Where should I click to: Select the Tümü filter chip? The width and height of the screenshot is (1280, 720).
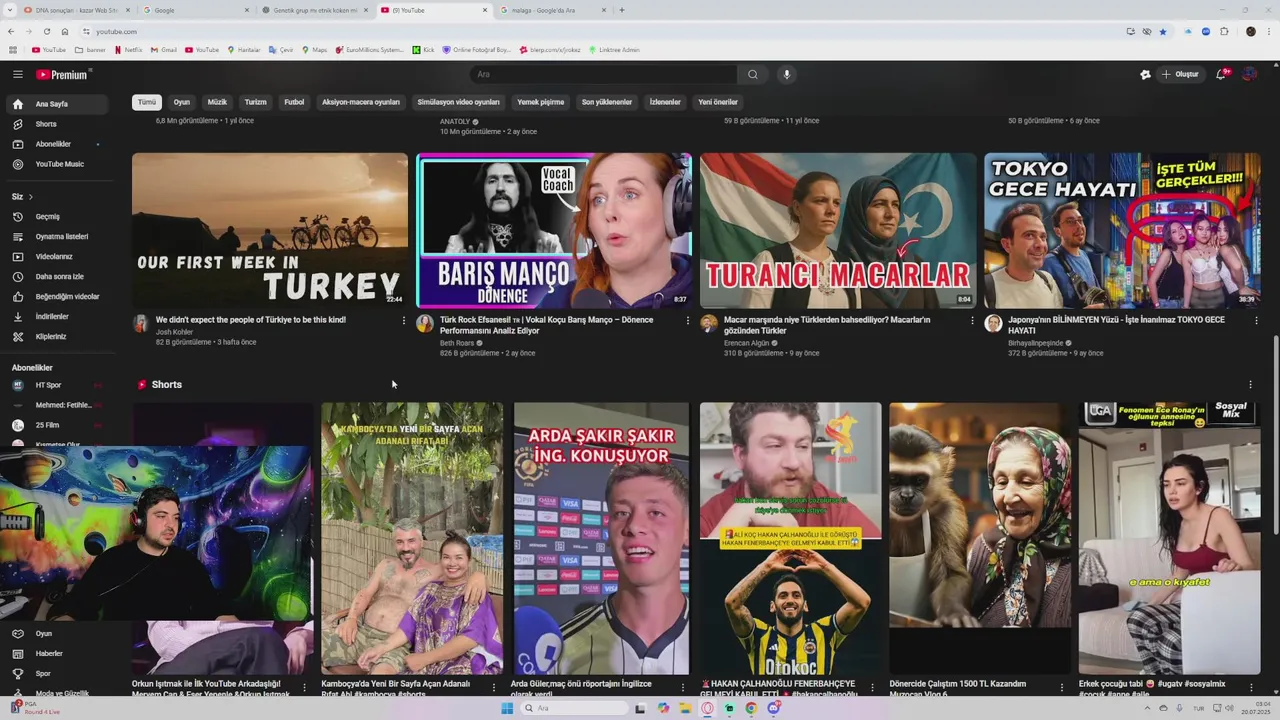coord(147,102)
